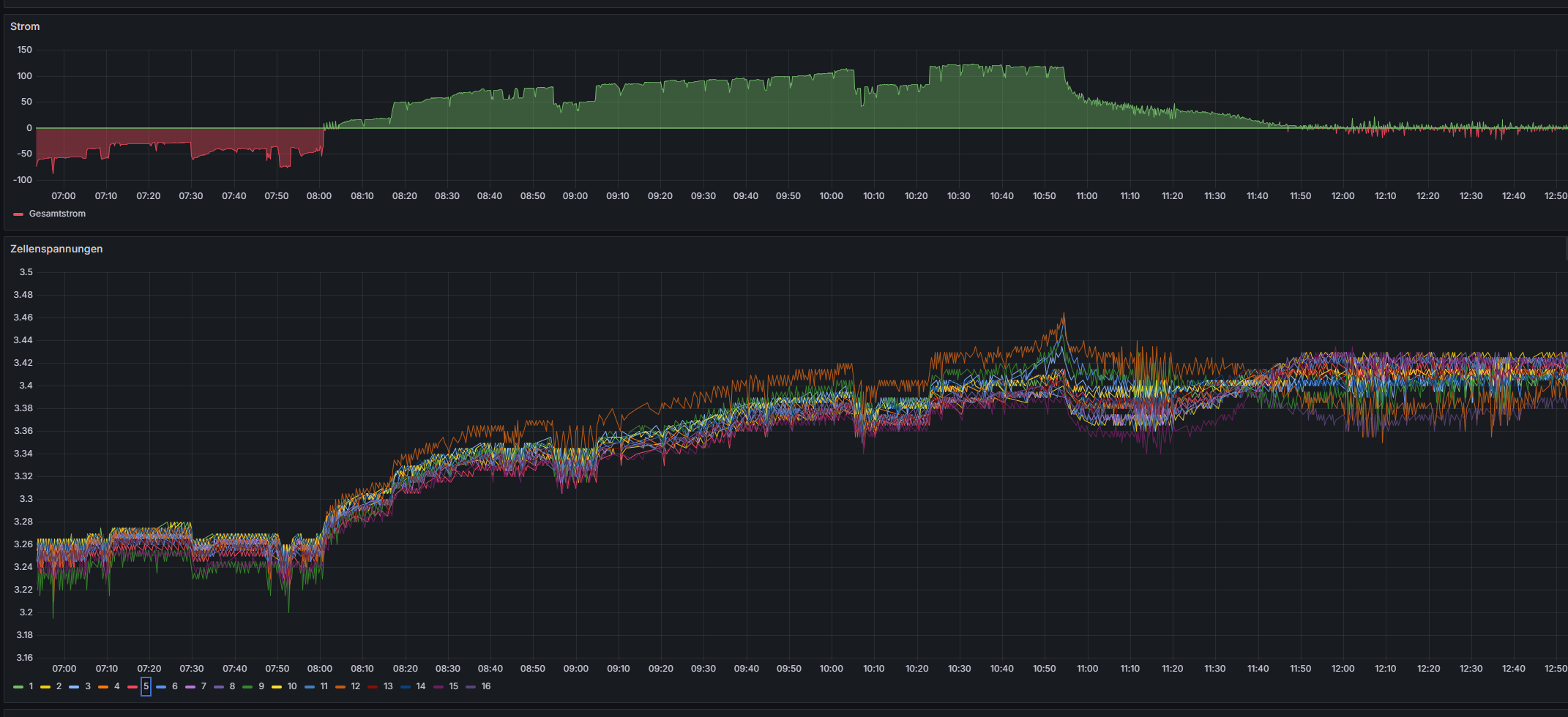
Task: Toggle cell 16 series label in legend
Action: tap(486, 686)
